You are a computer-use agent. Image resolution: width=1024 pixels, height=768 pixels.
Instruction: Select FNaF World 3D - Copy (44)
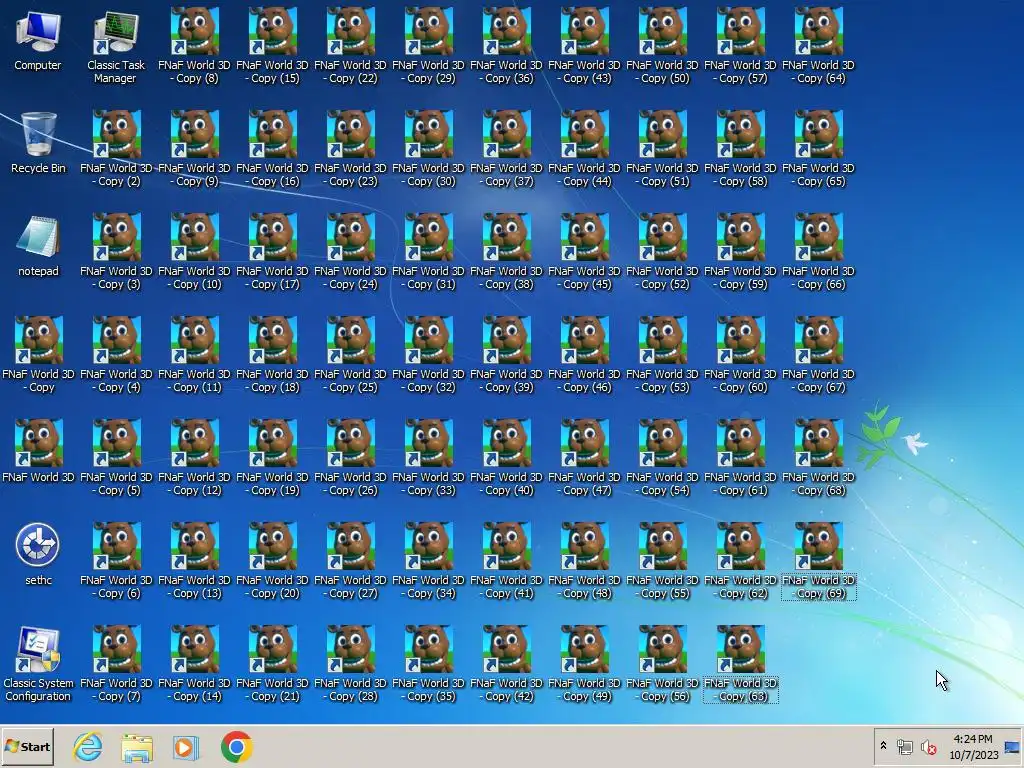click(x=584, y=148)
